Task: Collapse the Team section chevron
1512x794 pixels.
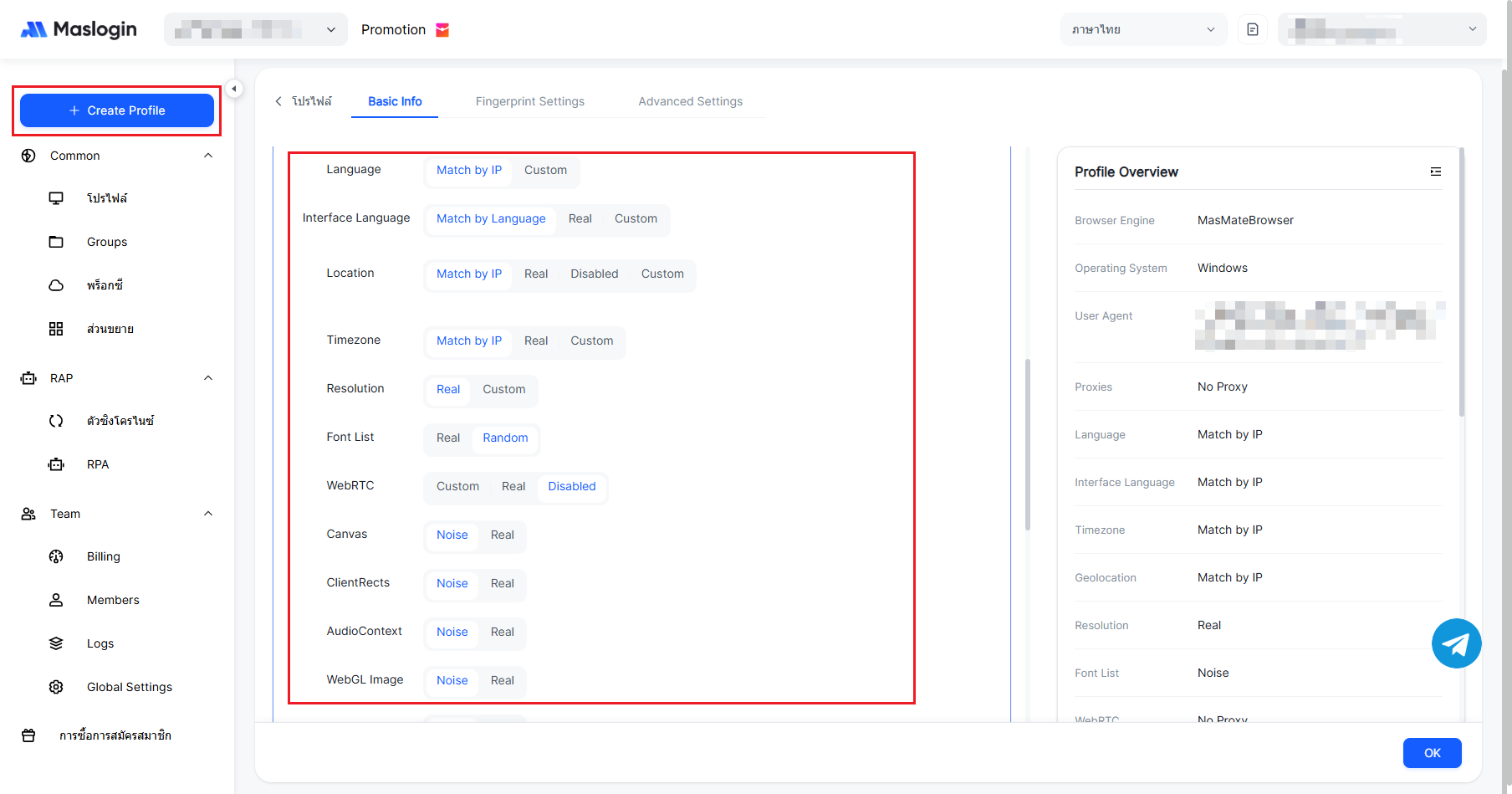Action: (208, 514)
